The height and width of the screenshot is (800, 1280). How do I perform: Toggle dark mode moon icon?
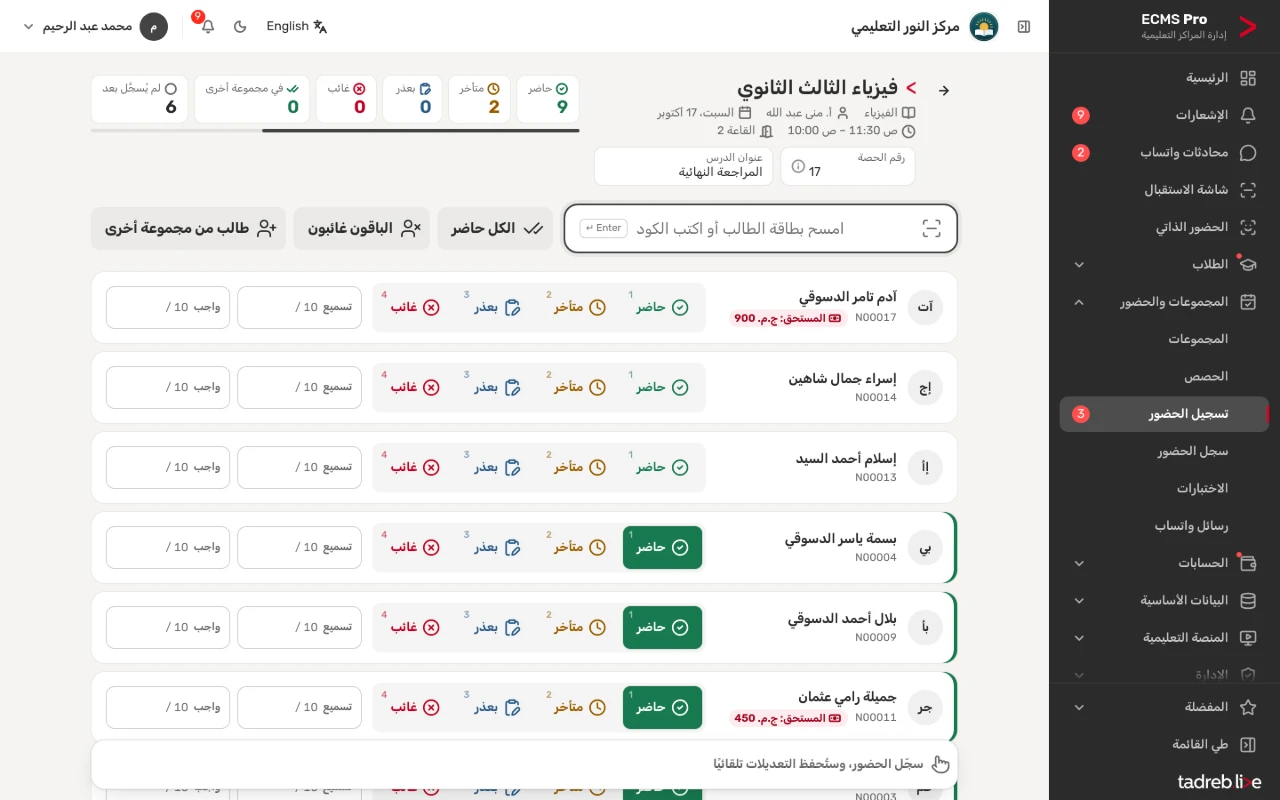coord(240,27)
